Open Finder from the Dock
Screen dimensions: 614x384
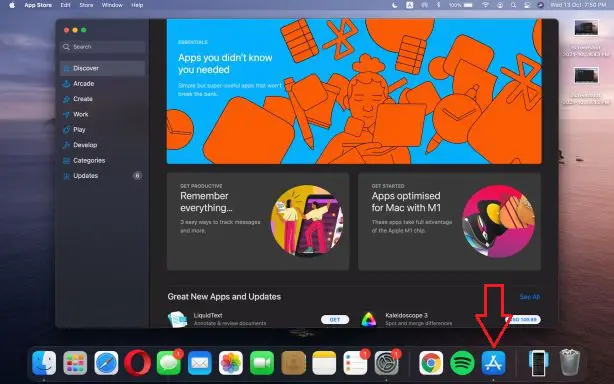click(44, 363)
